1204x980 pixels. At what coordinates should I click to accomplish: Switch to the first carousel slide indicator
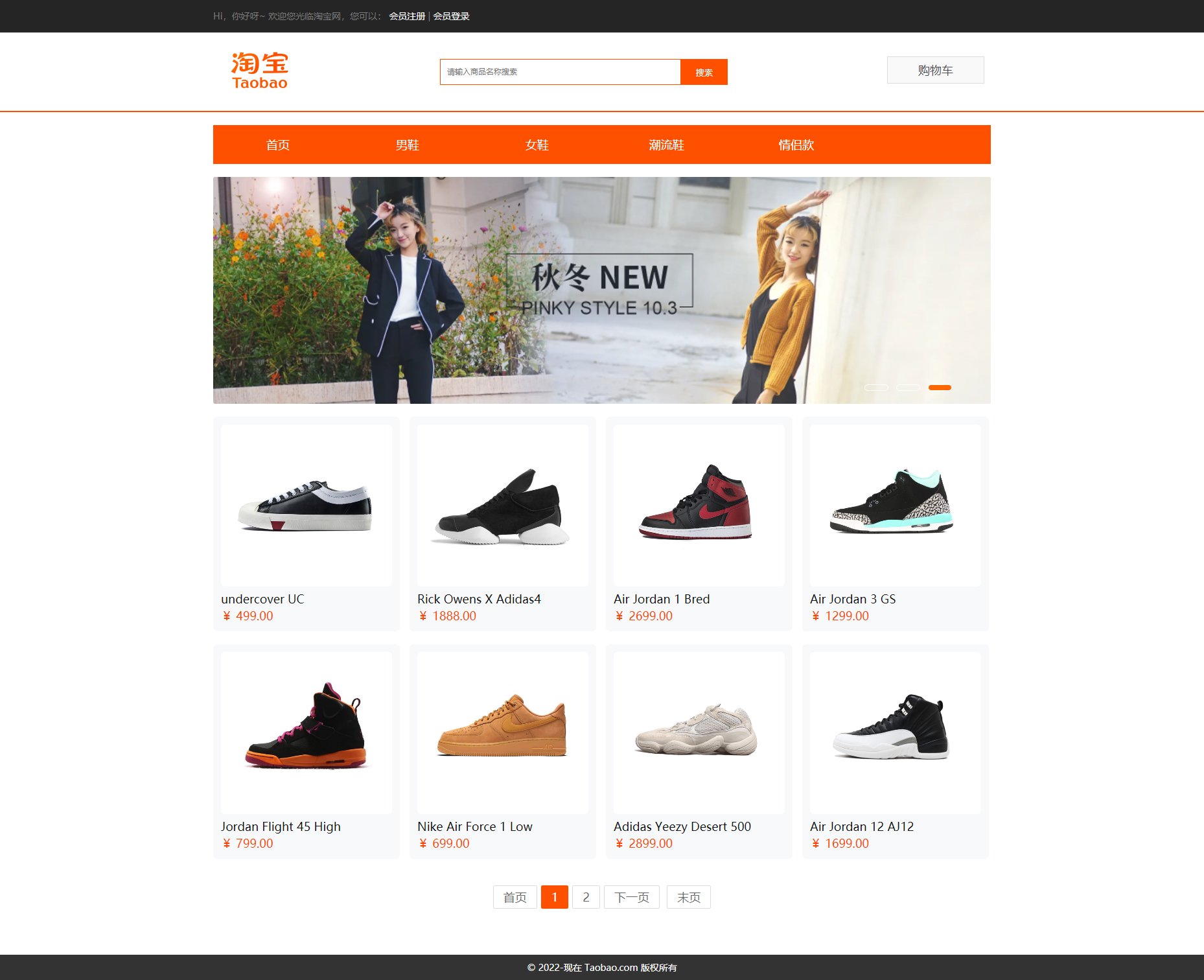(x=876, y=388)
